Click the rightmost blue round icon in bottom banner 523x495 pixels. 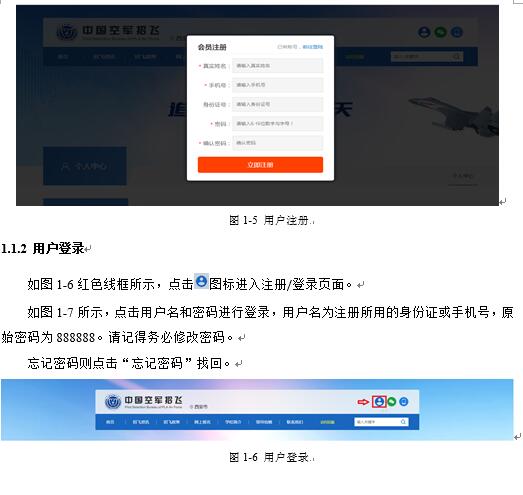[x=404, y=402]
